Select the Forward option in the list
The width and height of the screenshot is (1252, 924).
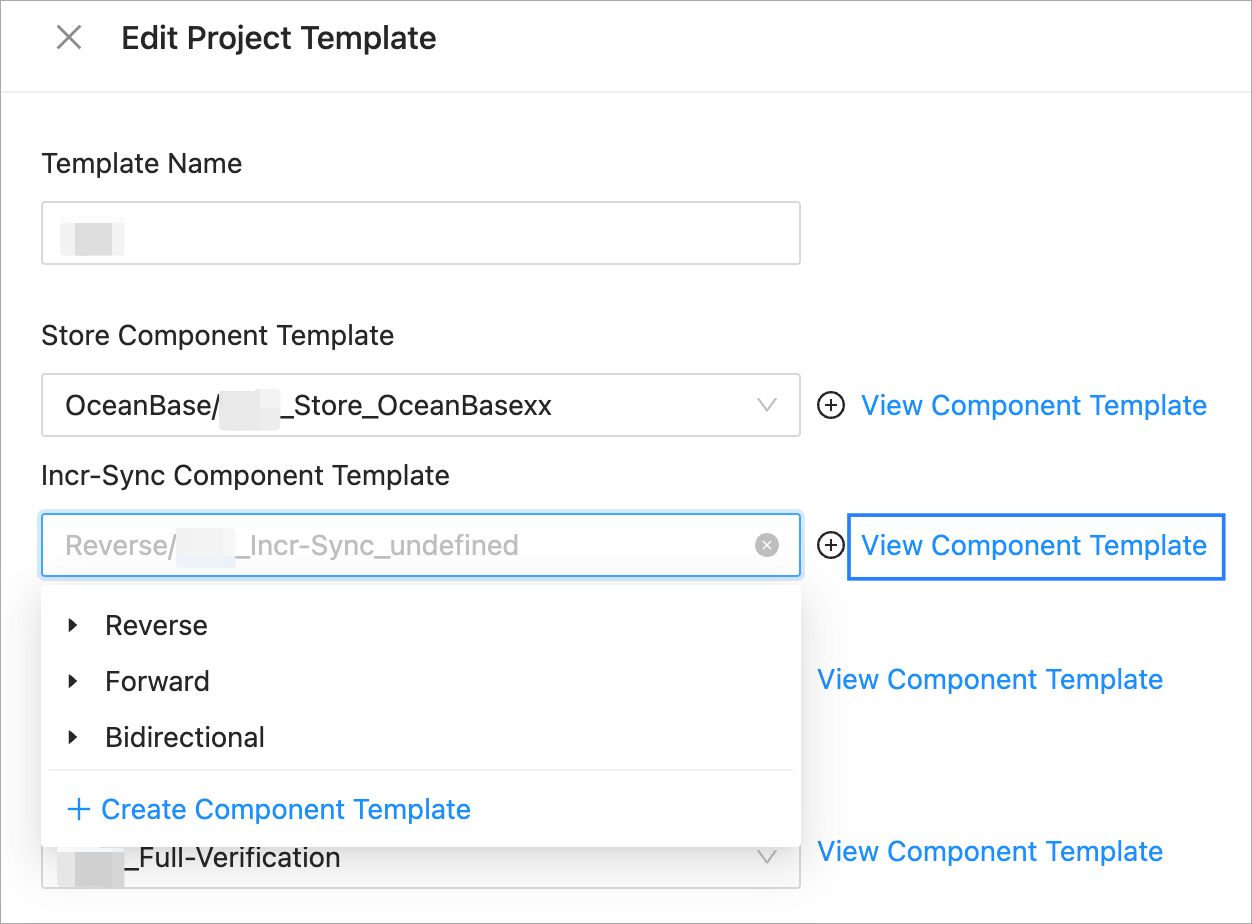click(x=158, y=682)
